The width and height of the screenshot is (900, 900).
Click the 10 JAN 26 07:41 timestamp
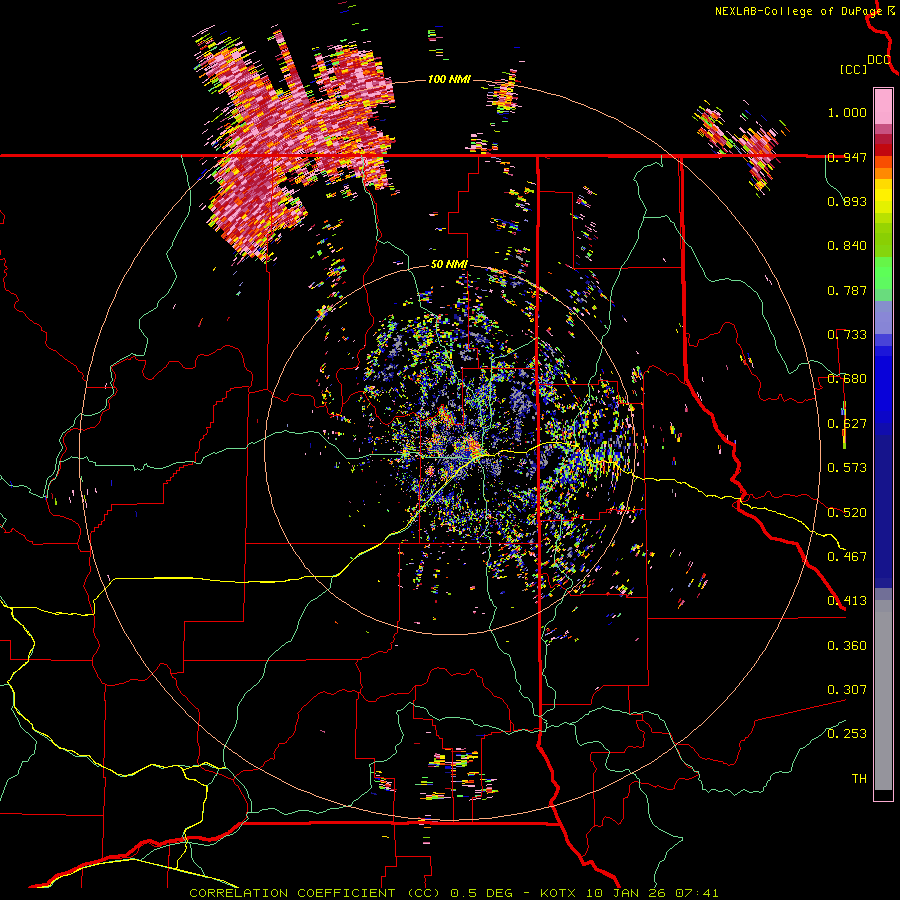pyautogui.click(x=651, y=893)
